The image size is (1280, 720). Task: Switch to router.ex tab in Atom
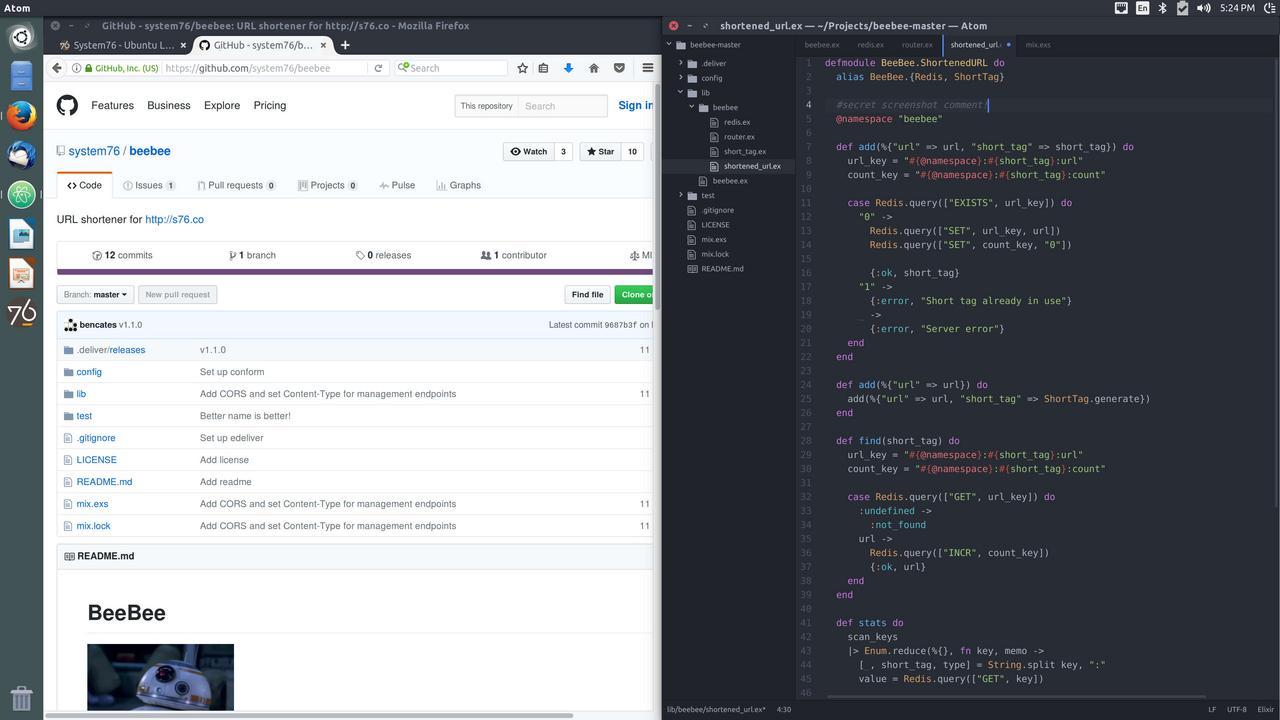coord(917,45)
